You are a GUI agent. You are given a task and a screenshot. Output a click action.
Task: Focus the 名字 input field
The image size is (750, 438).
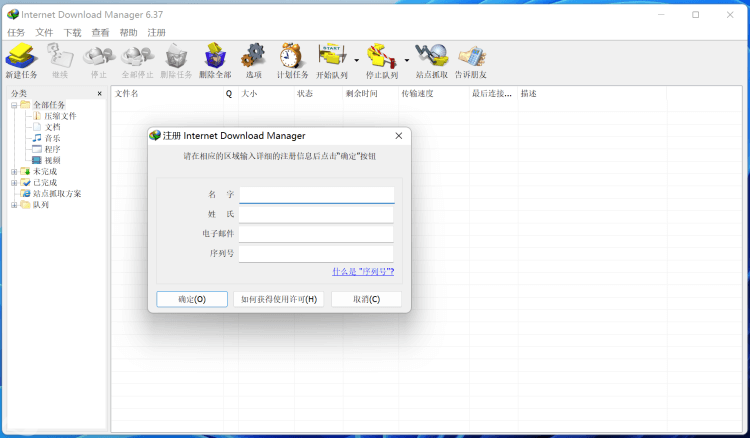317,195
